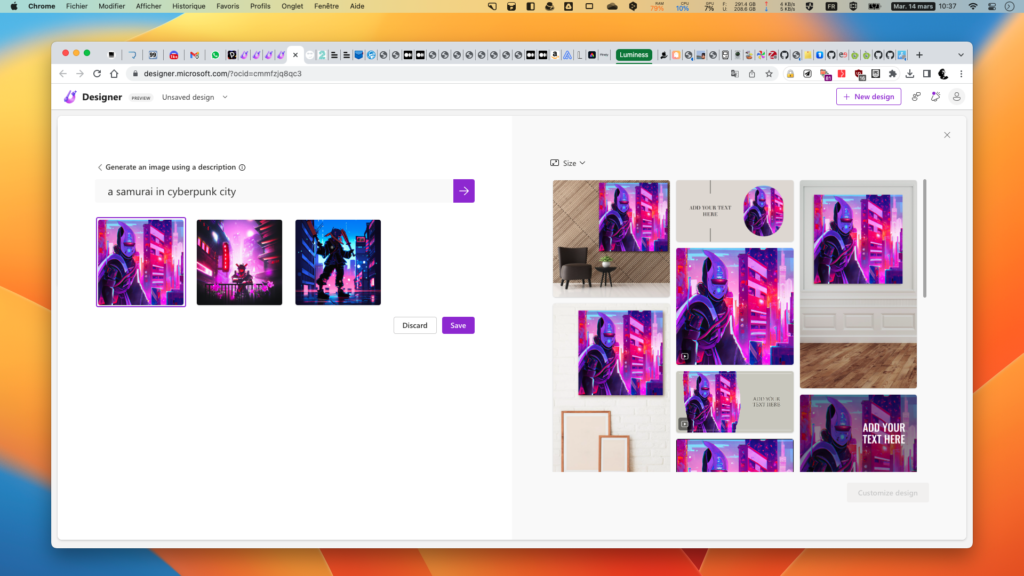Click the date Mar. 14 mars in menu bar
1024x576 pixels.
913,6
